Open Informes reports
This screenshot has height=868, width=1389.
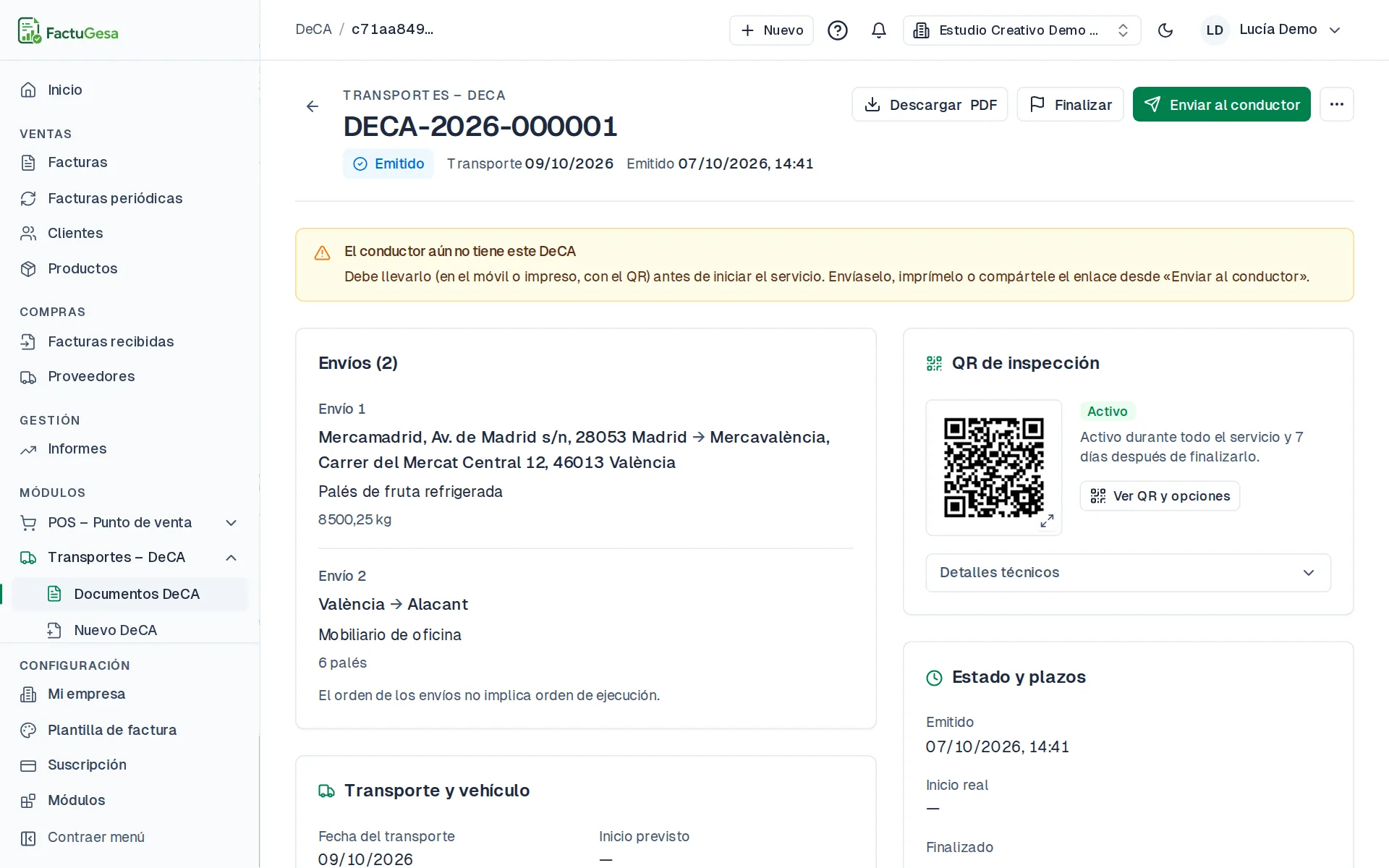pos(129,448)
